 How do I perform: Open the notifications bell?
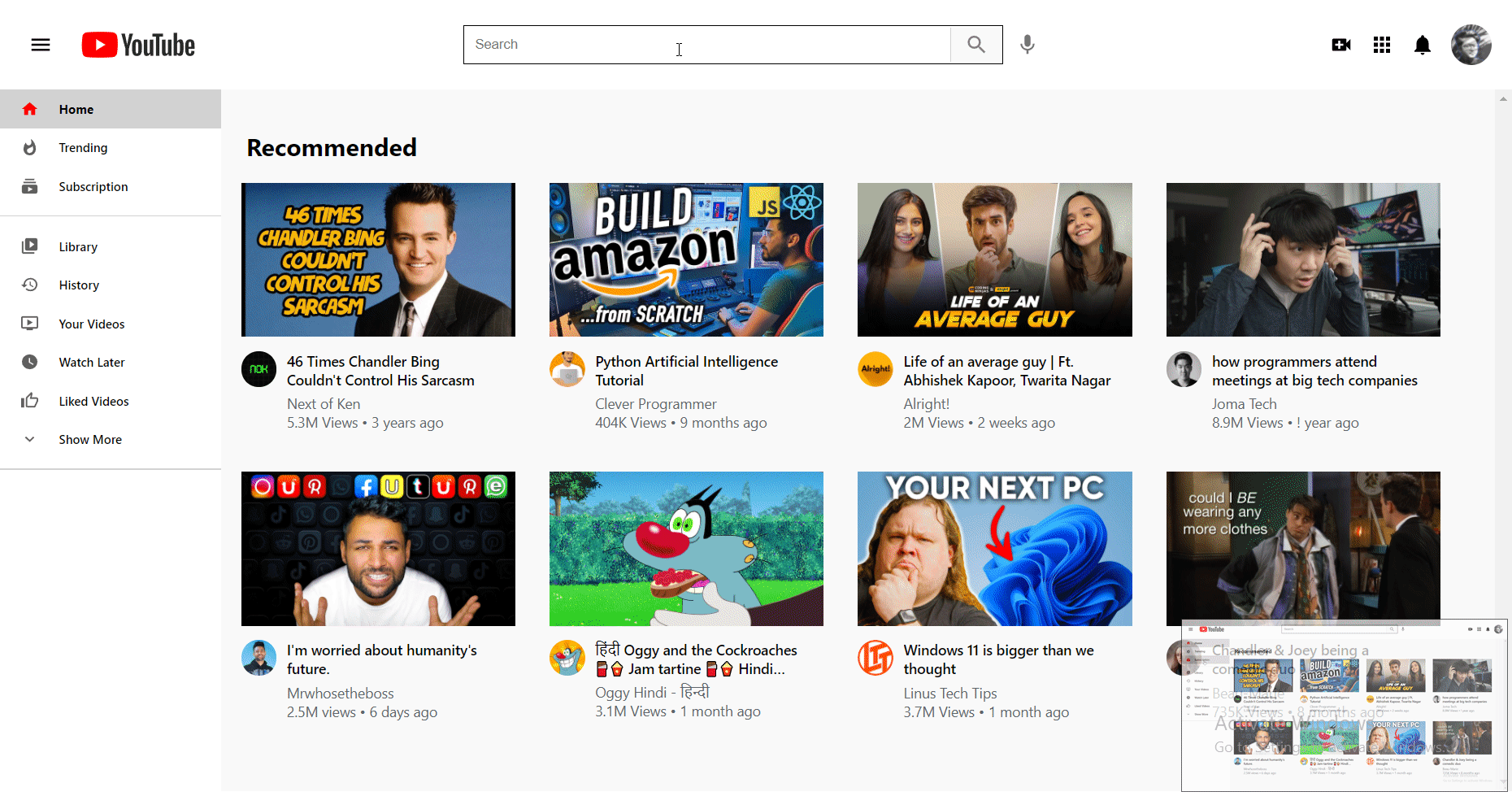(x=1423, y=45)
